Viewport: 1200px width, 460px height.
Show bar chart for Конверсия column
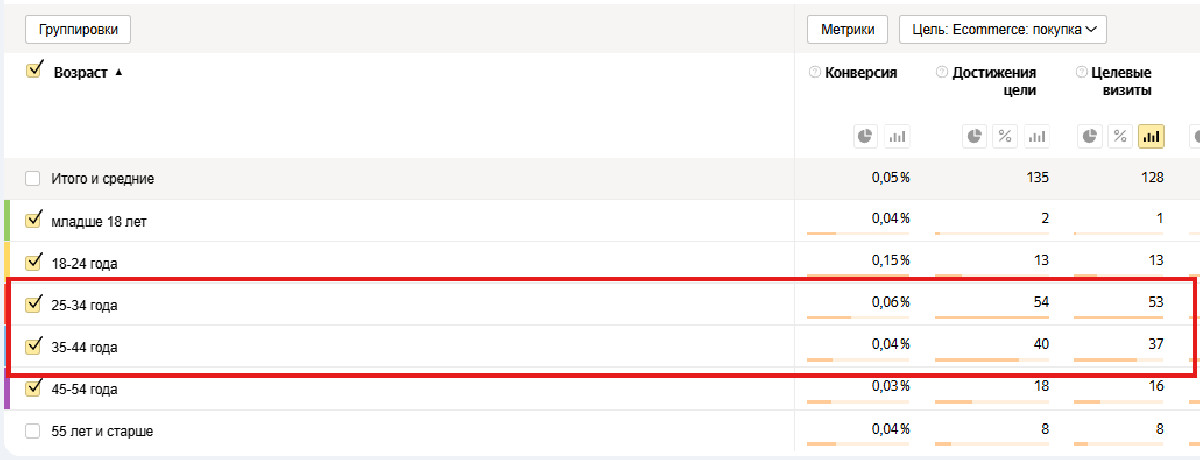pyautogui.click(x=897, y=136)
